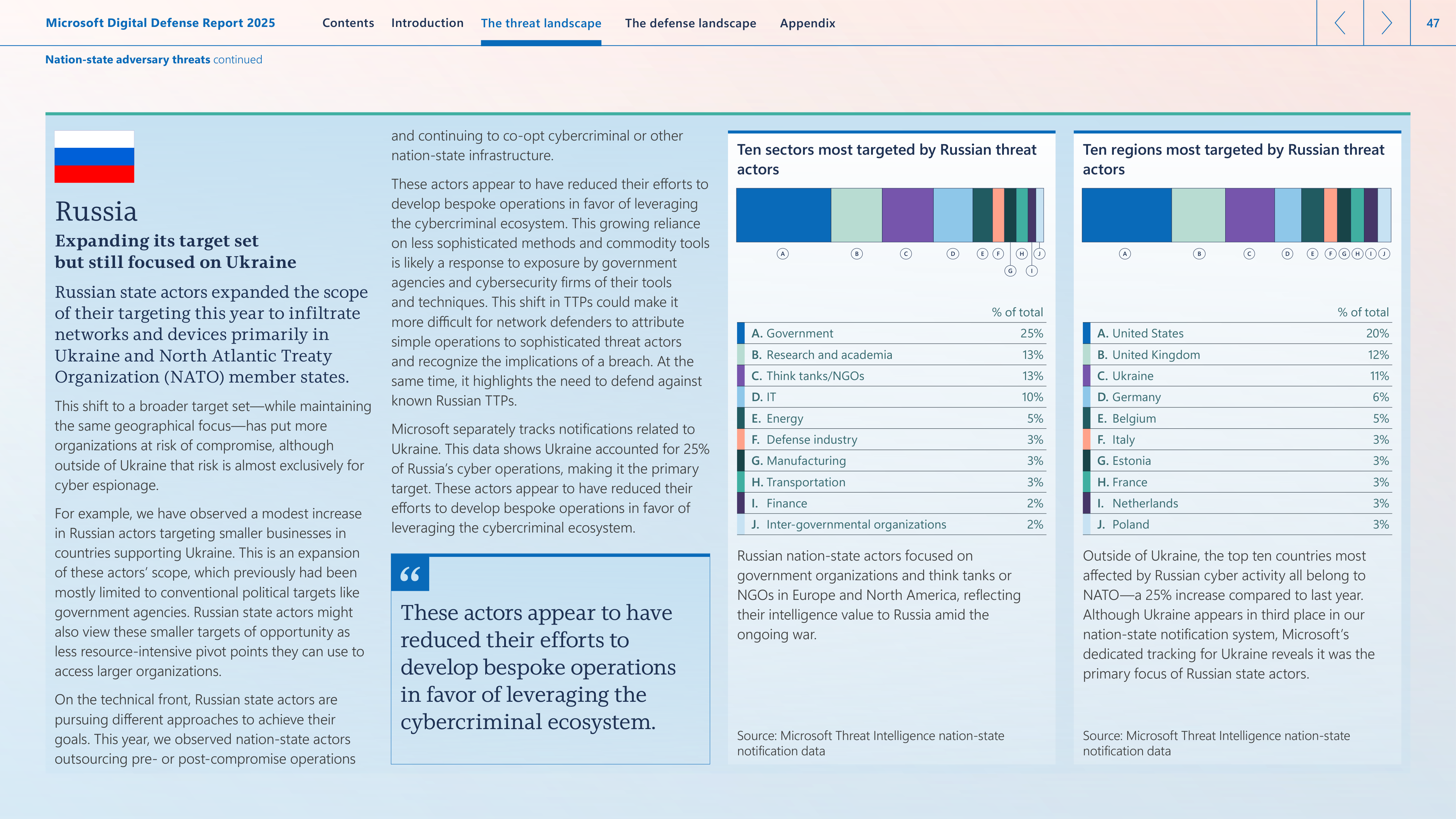Select the Defense industry row
1456x819 pixels.
click(x=891, y=440)
